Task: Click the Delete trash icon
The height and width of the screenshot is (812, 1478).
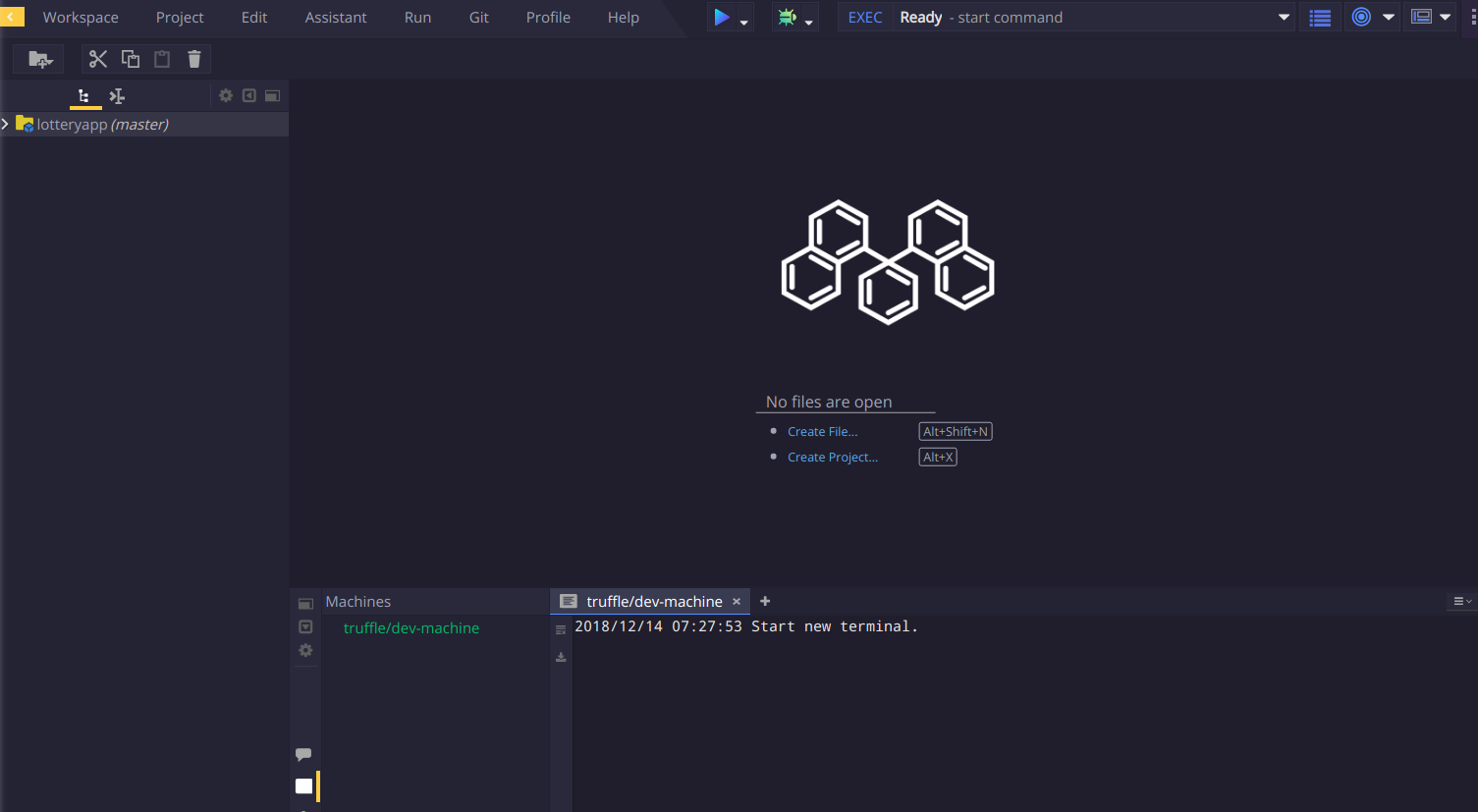Action: pyautogui.click(x=194, y=59)
